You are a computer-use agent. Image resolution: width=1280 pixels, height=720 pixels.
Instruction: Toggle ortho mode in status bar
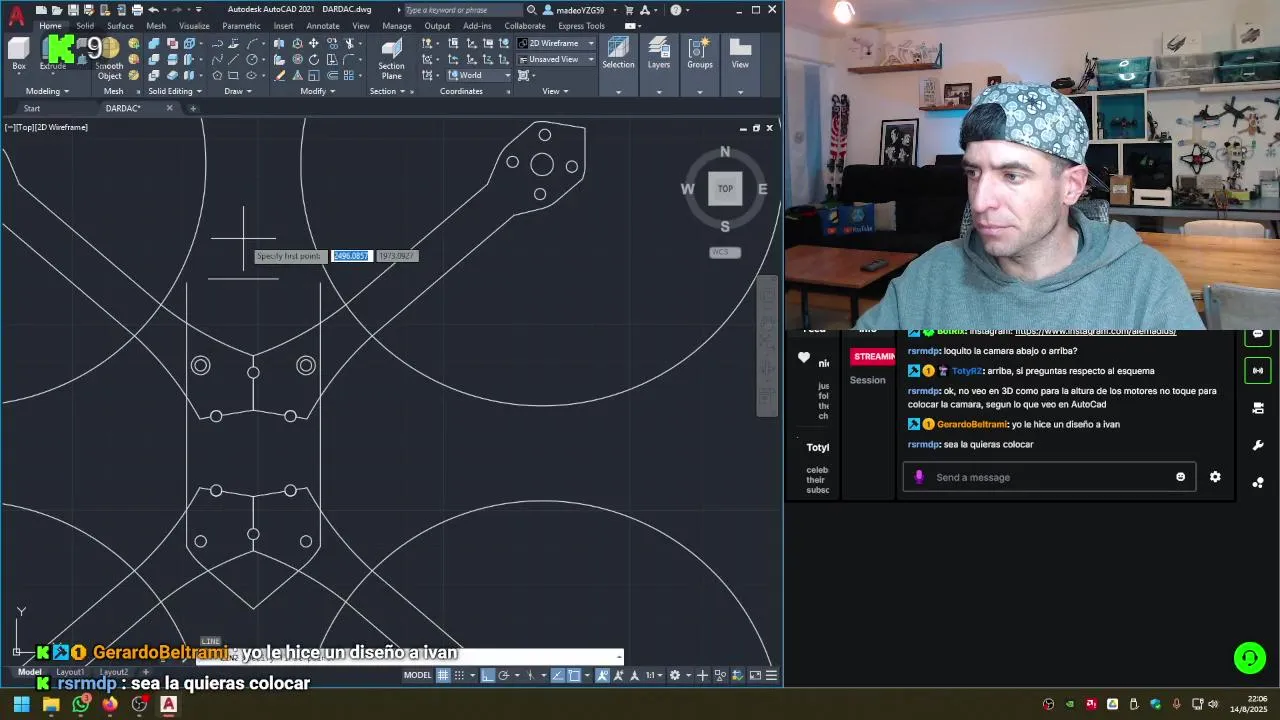pos(488,675)
